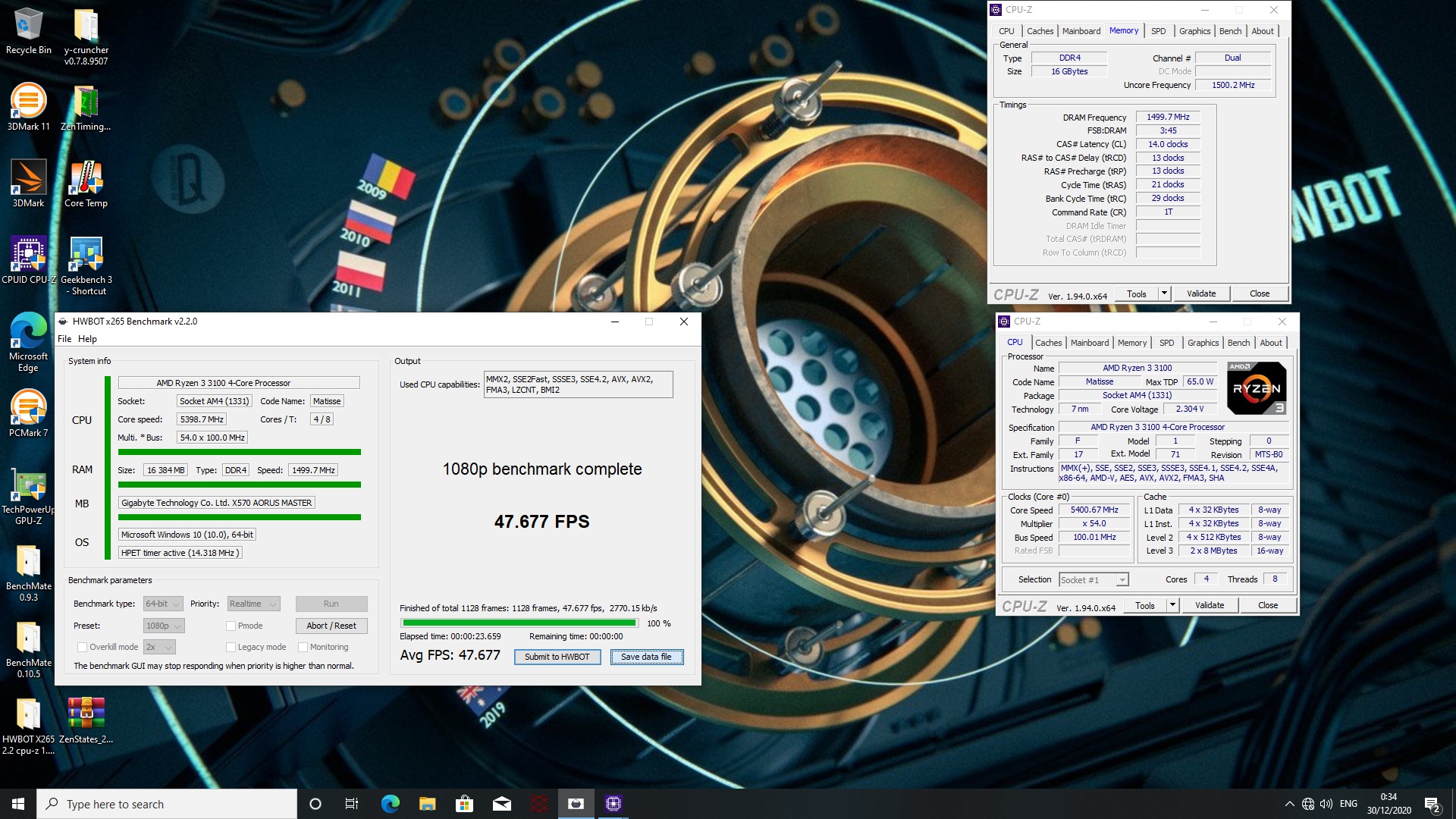The image size is (1456, 819).
Task: Open the ZenTimings desktop icon
Action: (86, 107)
